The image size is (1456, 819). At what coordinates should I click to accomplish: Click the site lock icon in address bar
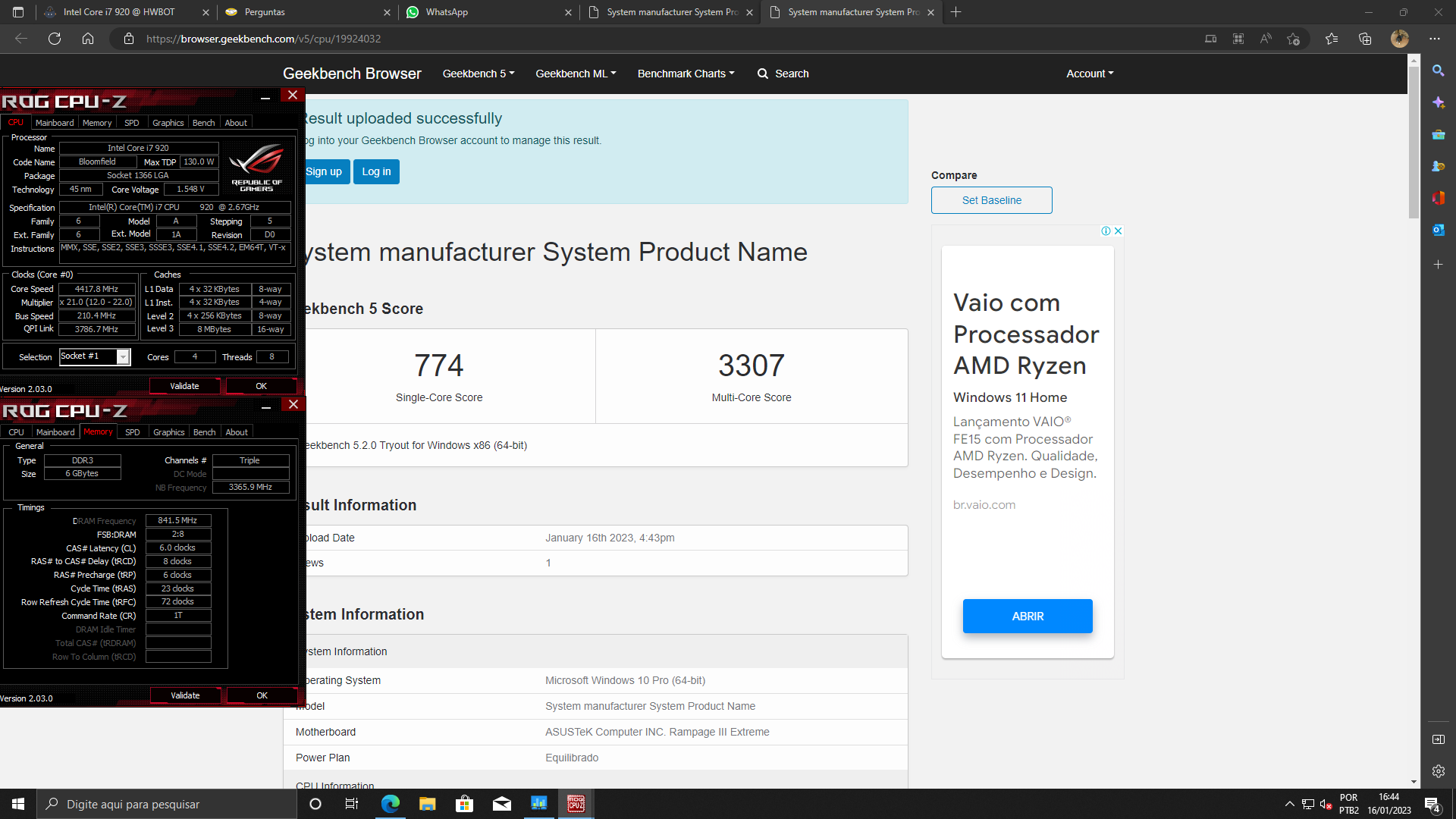[x=129, y=39]
